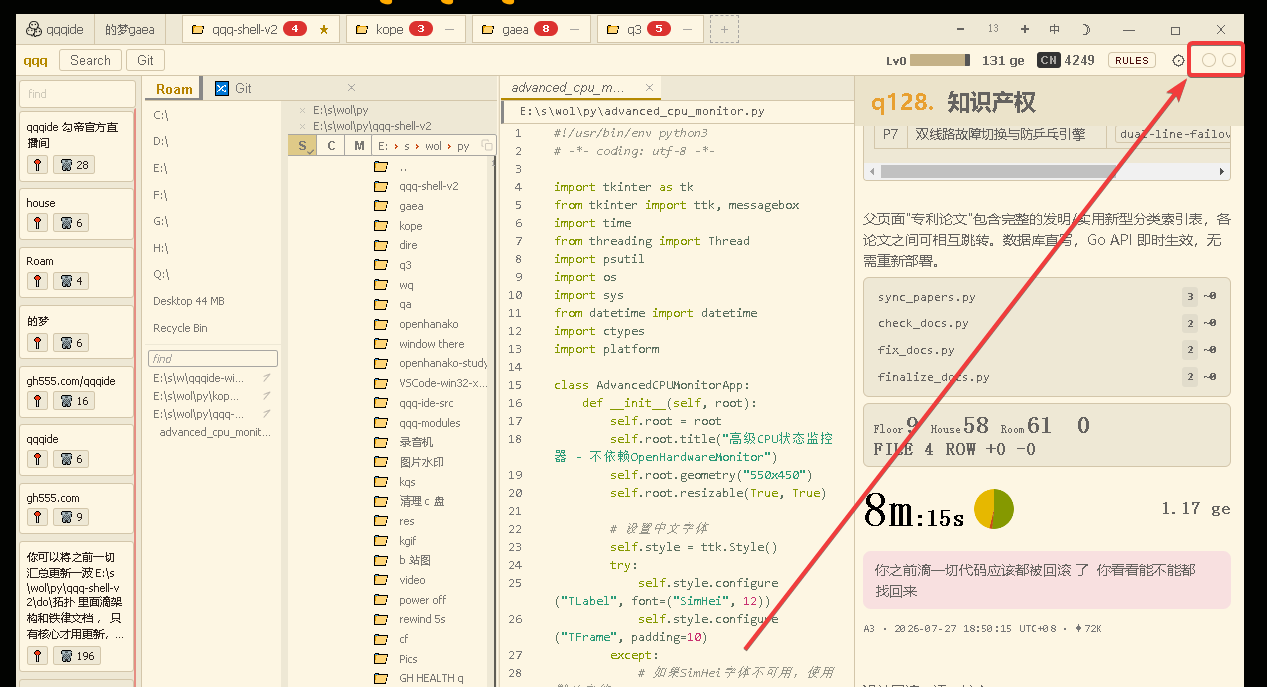Open the message count 9 badge

(x=70, y=517)
